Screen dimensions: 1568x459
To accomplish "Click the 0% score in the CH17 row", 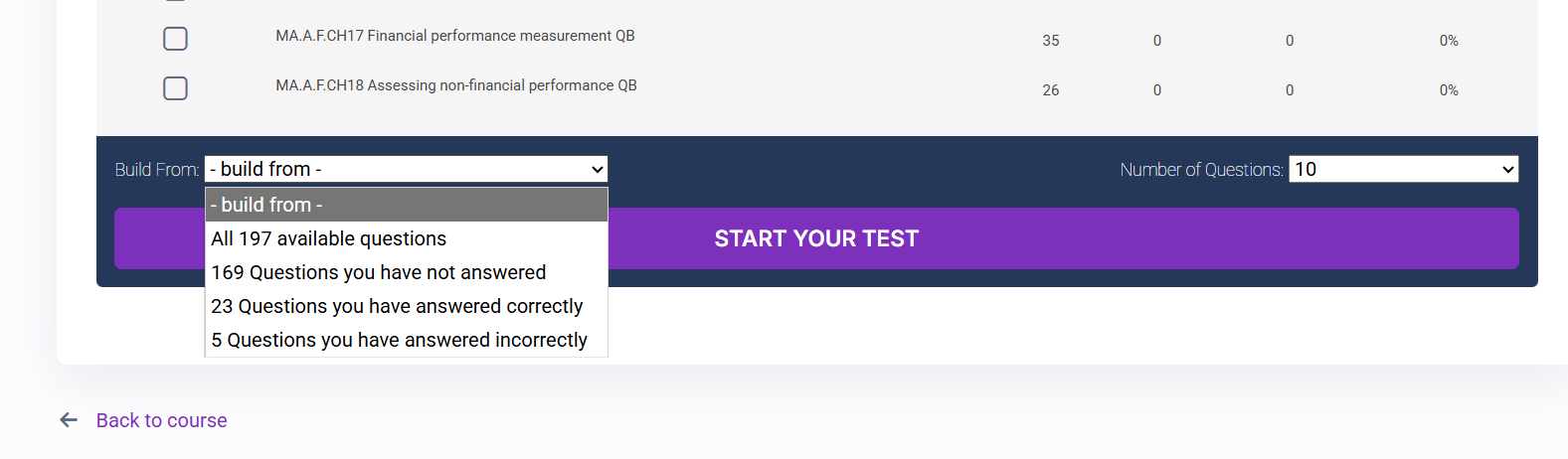I will 1448,41.
